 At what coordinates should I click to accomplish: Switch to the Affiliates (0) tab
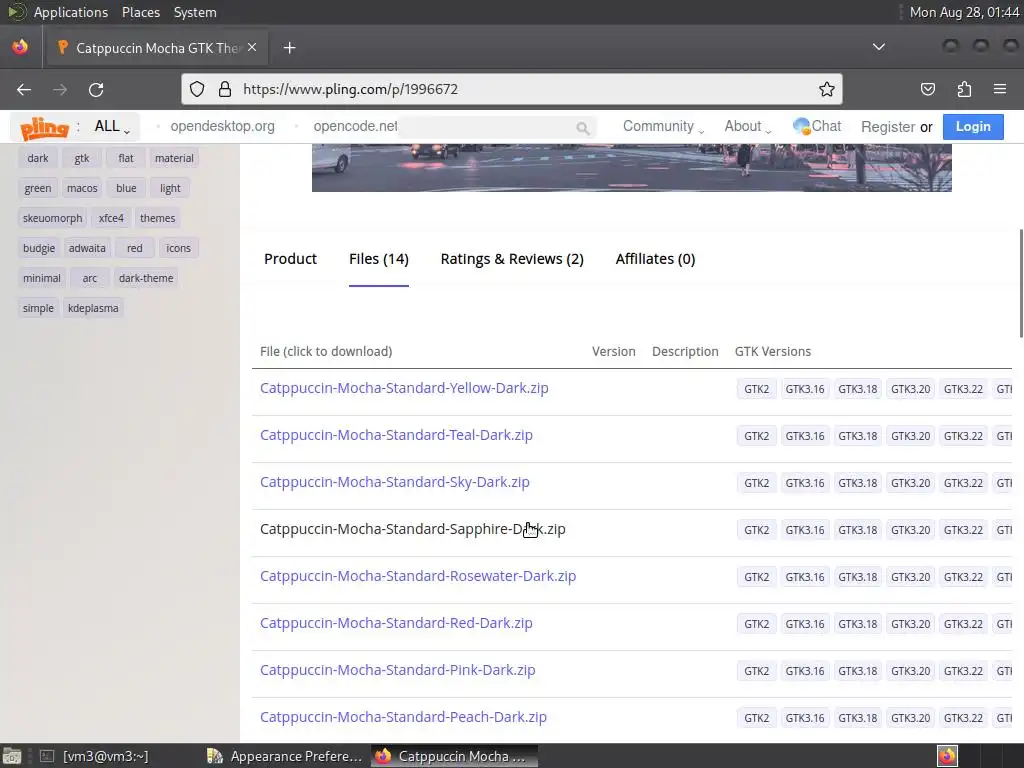point(655,259)
